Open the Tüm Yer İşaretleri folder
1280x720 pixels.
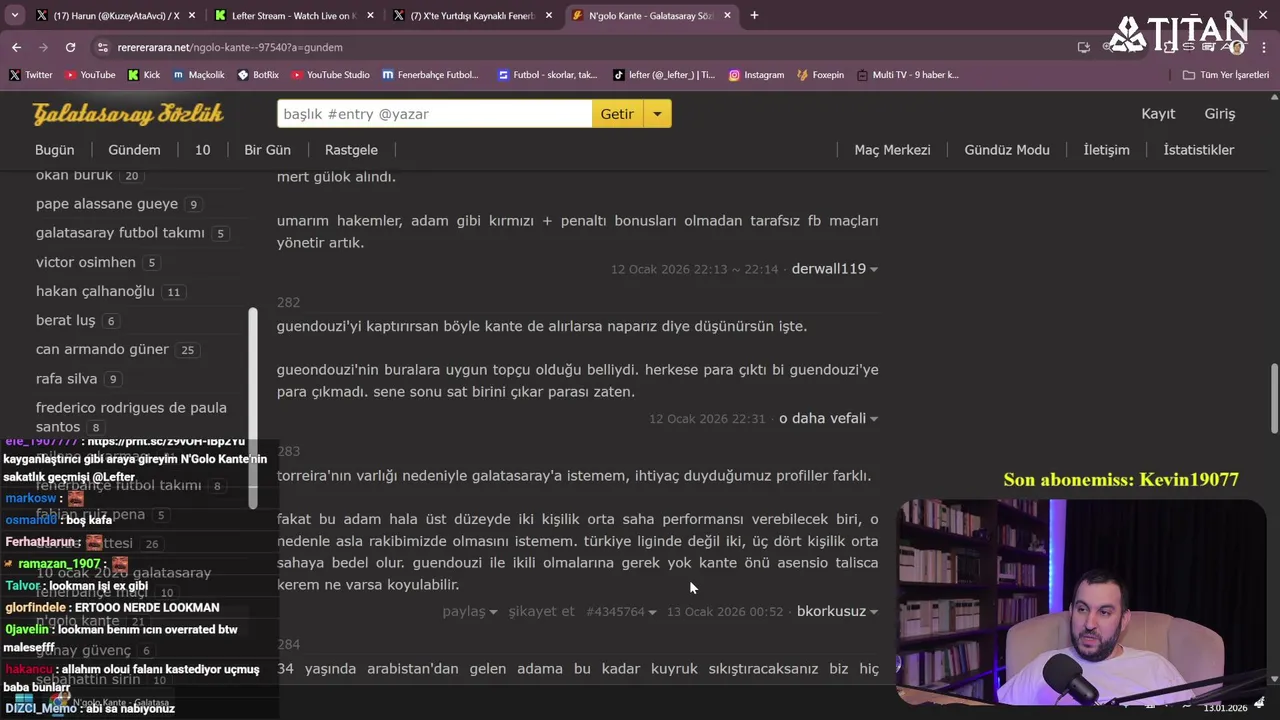1225,75
